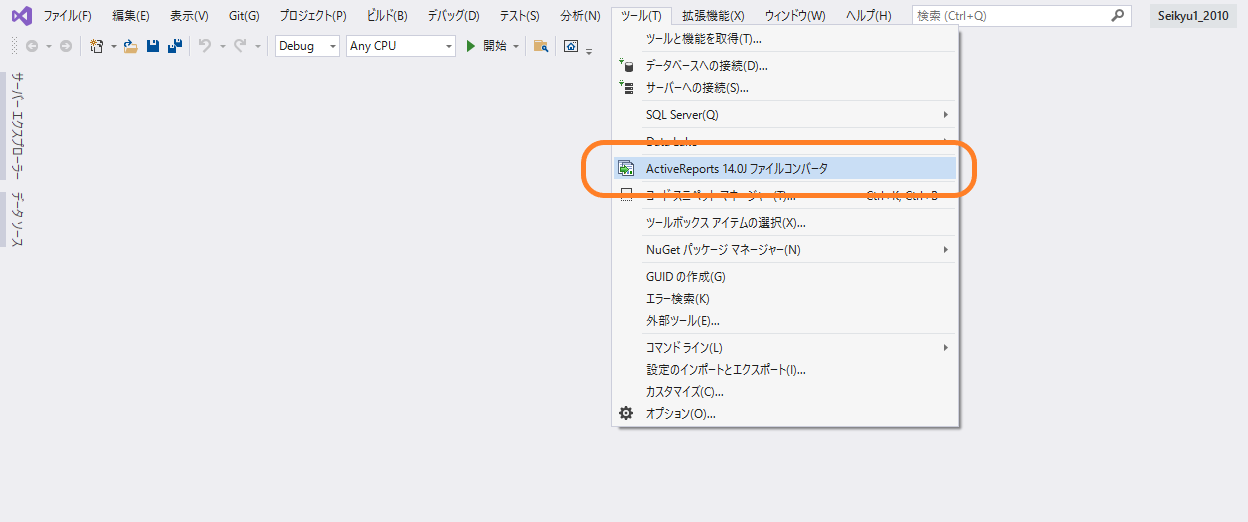Click the Seikyu1_2010 solution name button
This screenshot has width=1248, height=522.
[1193, 16]
